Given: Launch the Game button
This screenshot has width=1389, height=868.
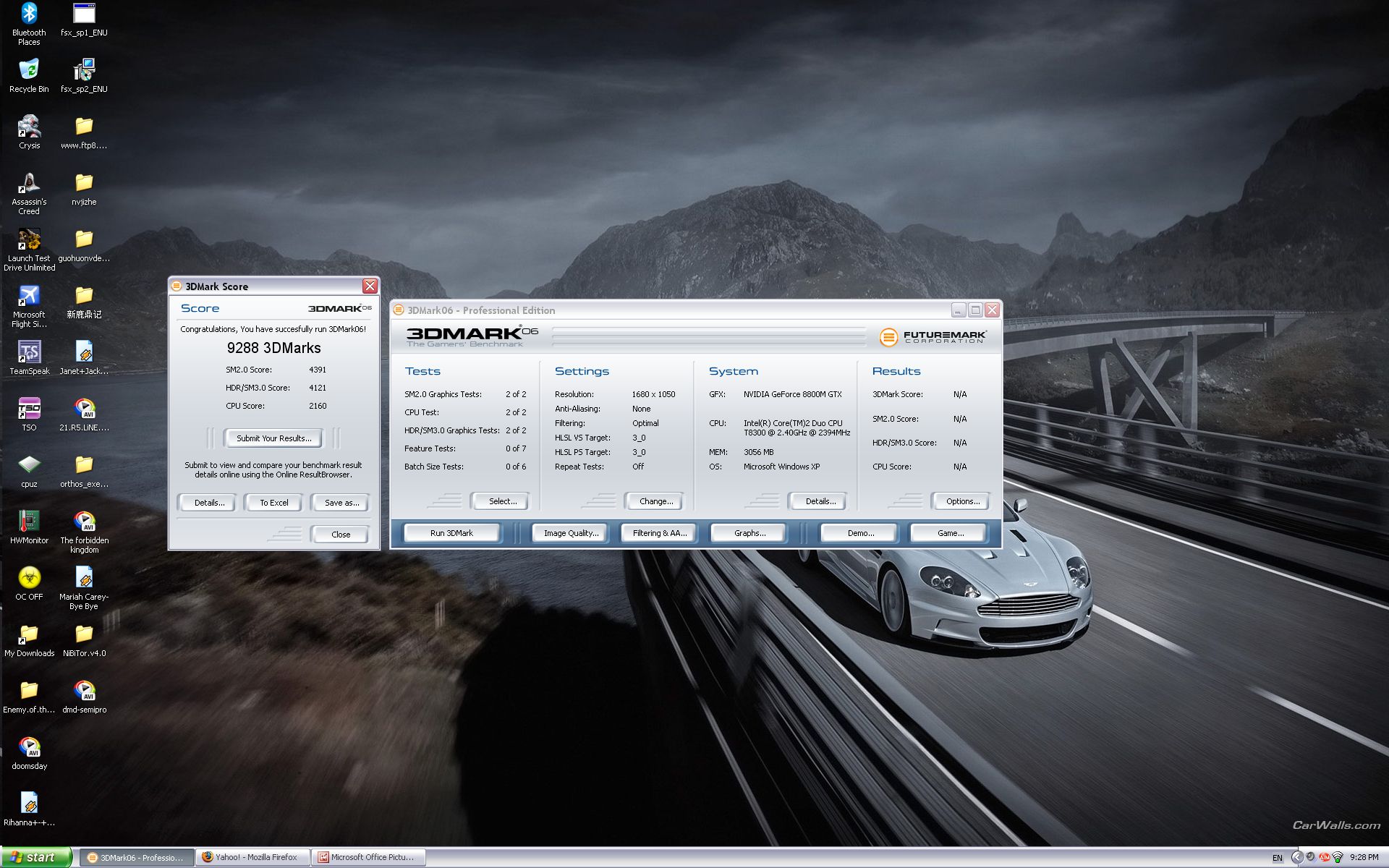Looking at the screenshot, I should pos(950,533).
